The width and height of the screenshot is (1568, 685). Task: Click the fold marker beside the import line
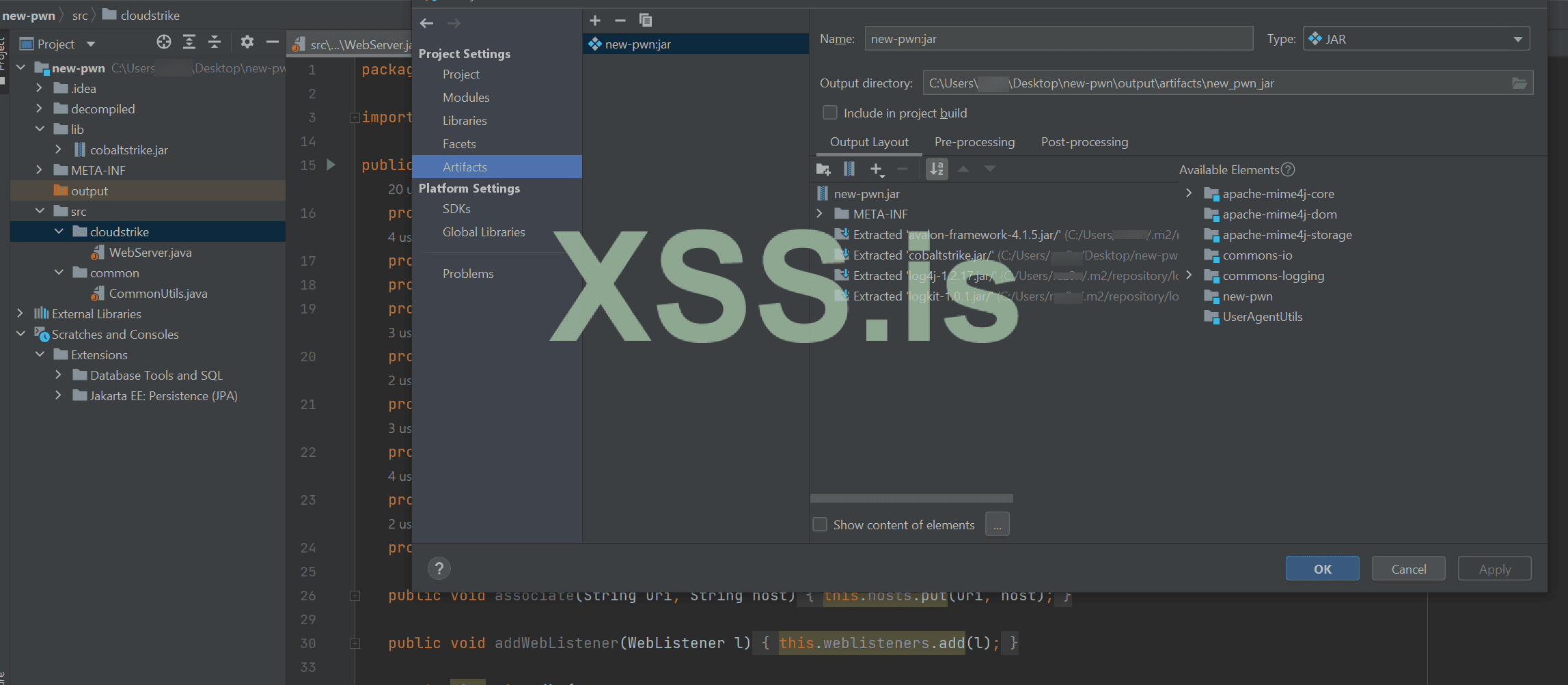pos(355,117)
